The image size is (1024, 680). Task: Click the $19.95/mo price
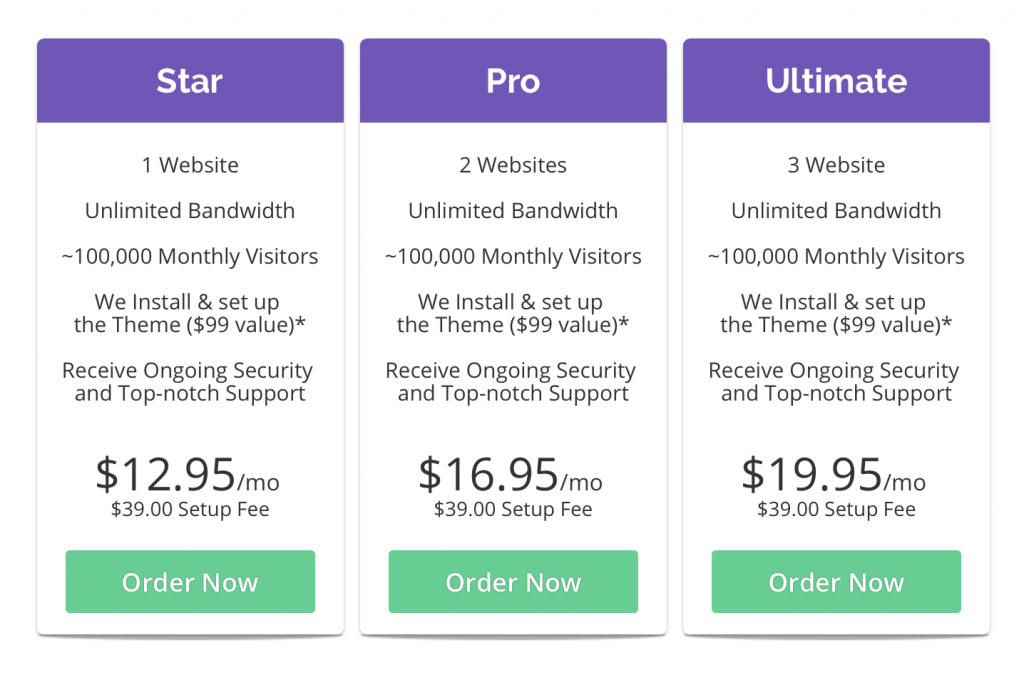(834, 474)
